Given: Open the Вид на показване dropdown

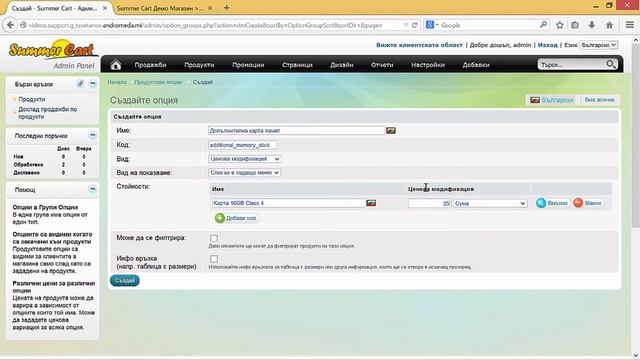Looking at the screenshot, I should 244,173.
